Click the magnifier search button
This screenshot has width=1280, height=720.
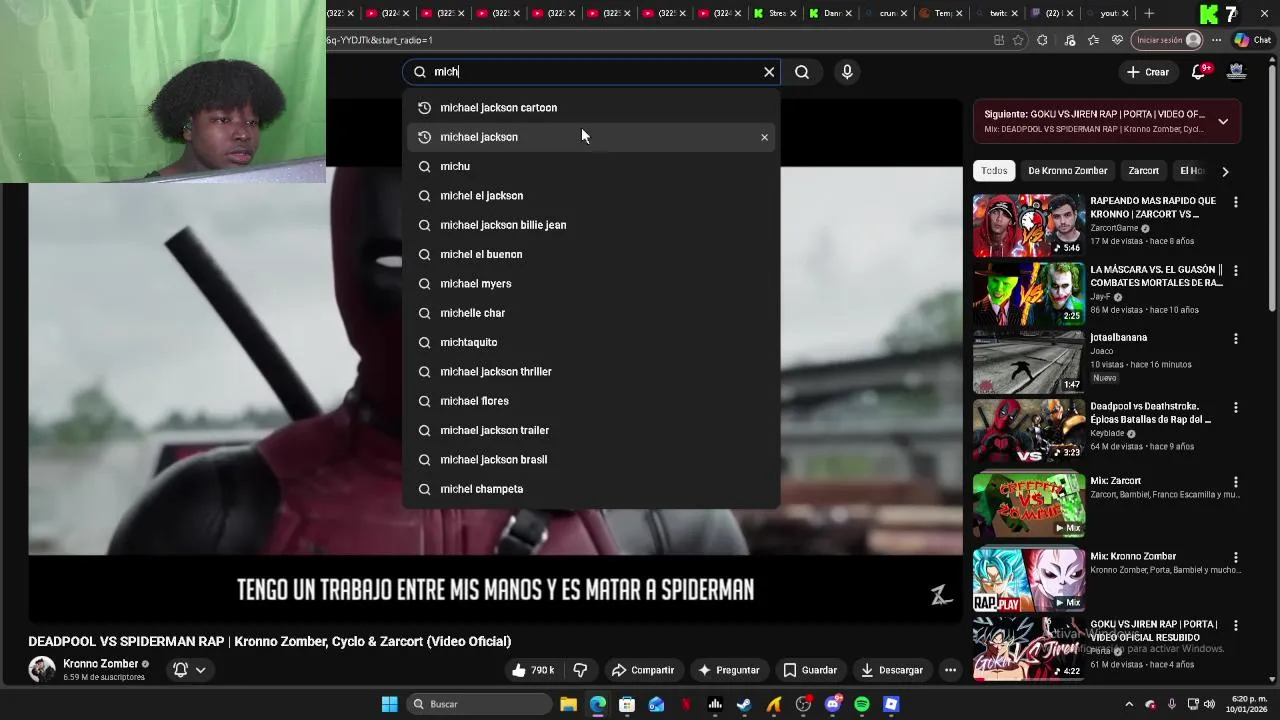pos(802,72)
